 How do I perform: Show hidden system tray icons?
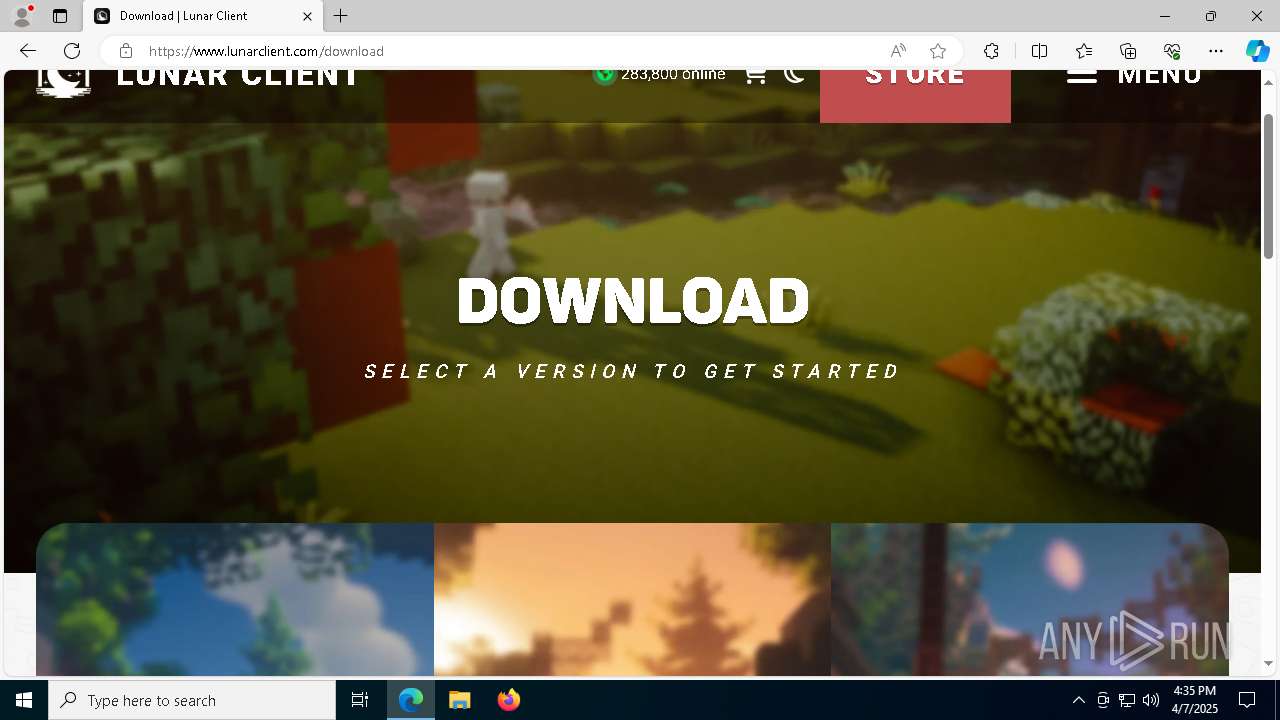click(x=1078, y=700)
